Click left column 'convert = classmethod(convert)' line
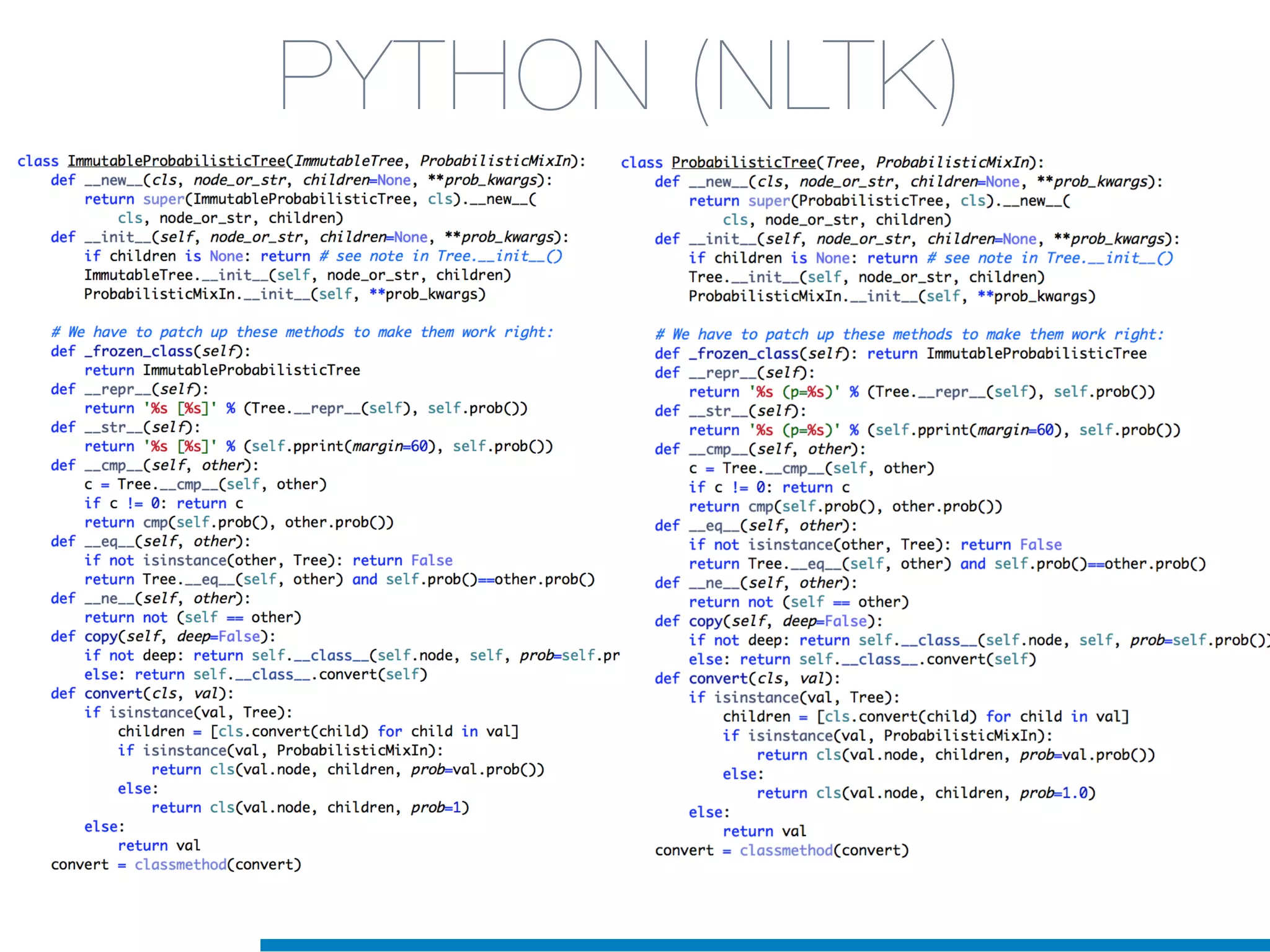1270x952 pixels. 176,865
